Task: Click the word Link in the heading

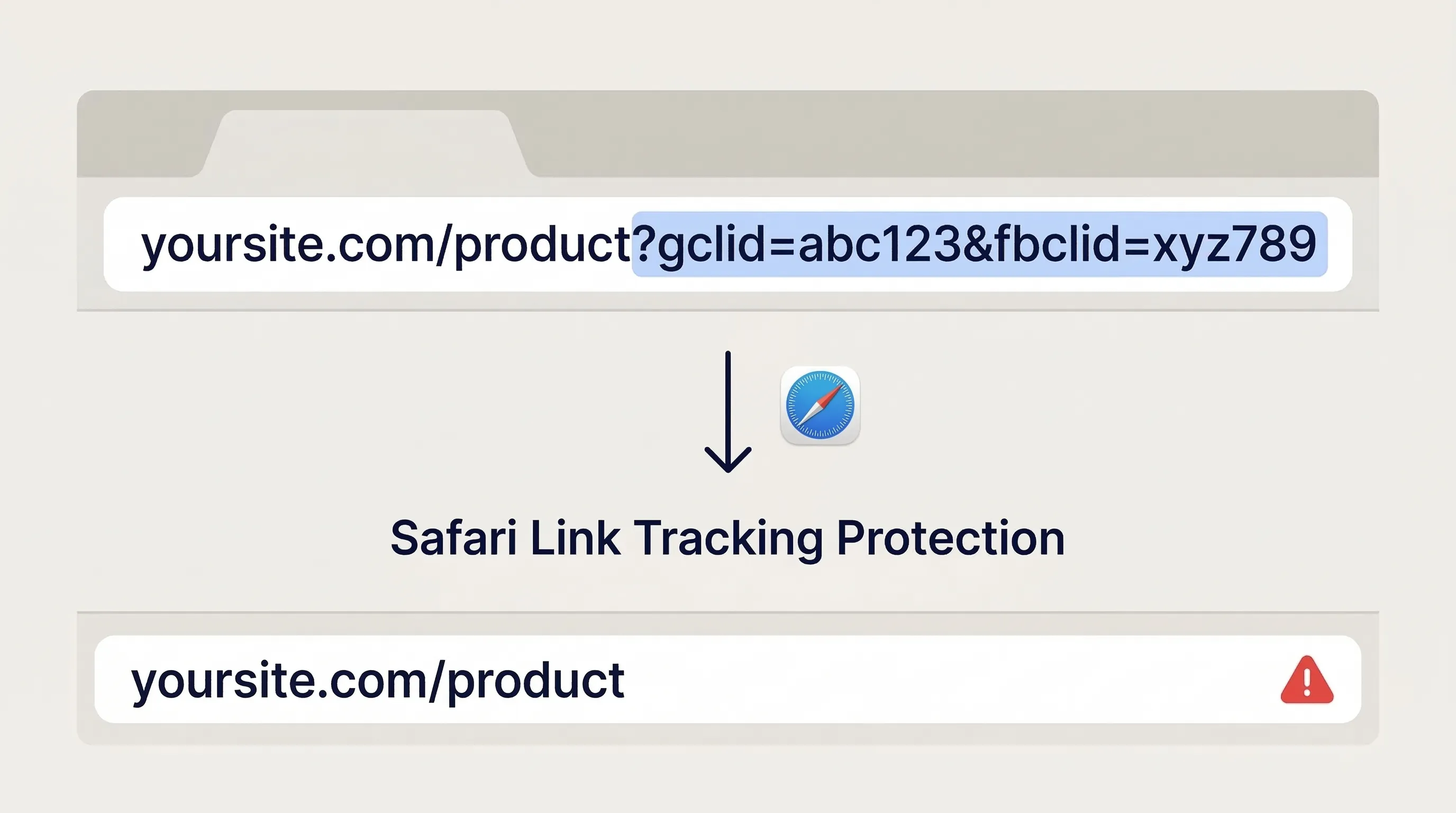Action: click(x=576, y=538)
